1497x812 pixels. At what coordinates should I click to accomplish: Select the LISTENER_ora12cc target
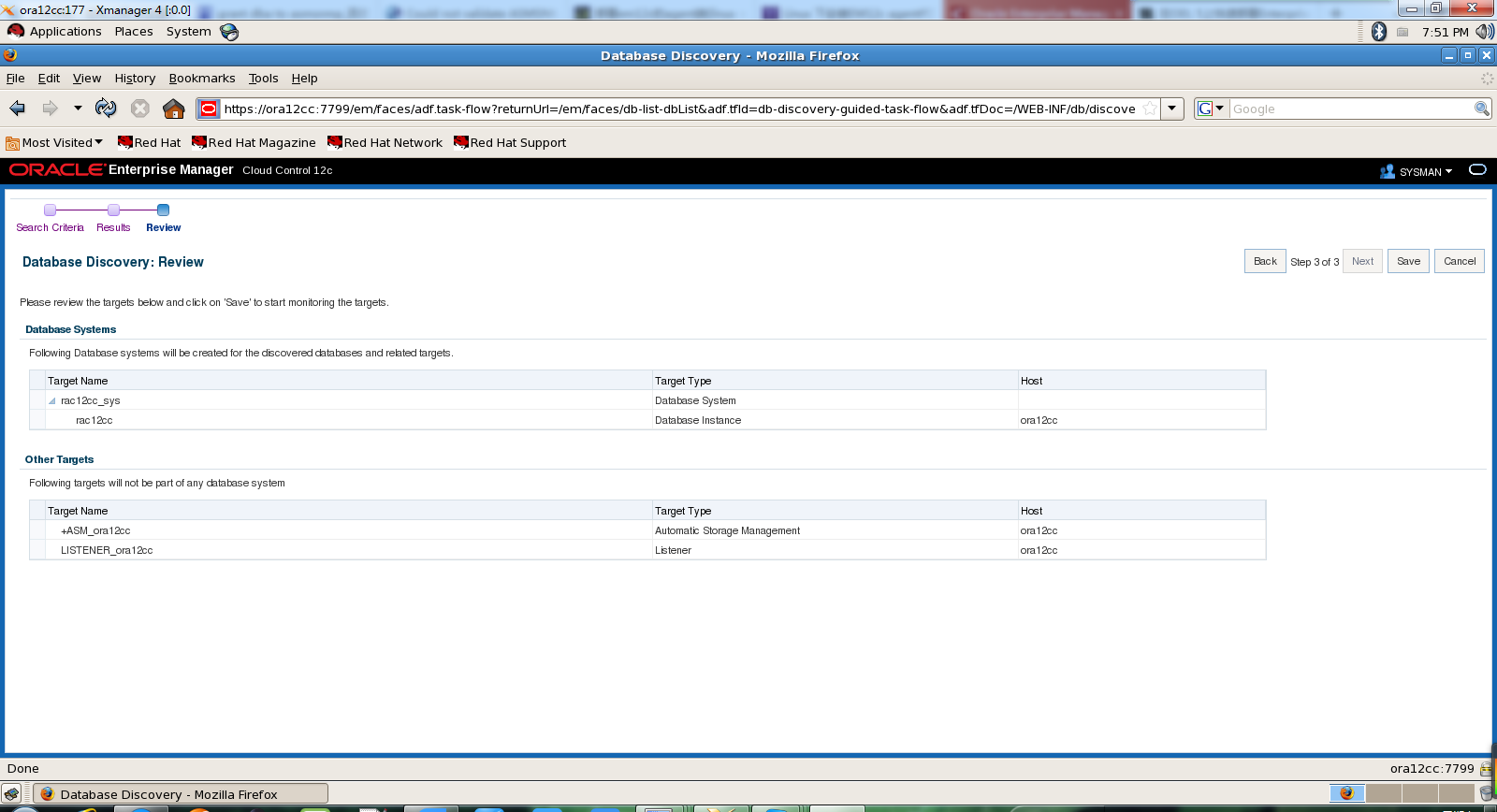(x=107, y=550)
